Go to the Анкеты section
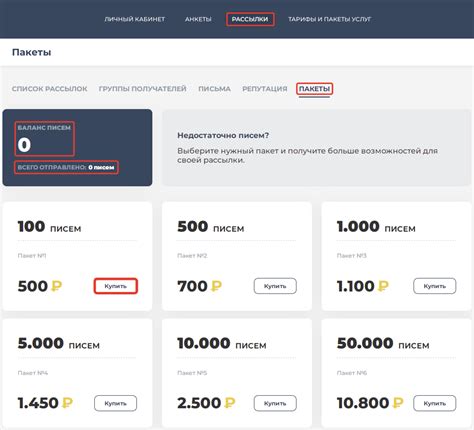The height and width of the screenshot is (430, 474). 198,19
